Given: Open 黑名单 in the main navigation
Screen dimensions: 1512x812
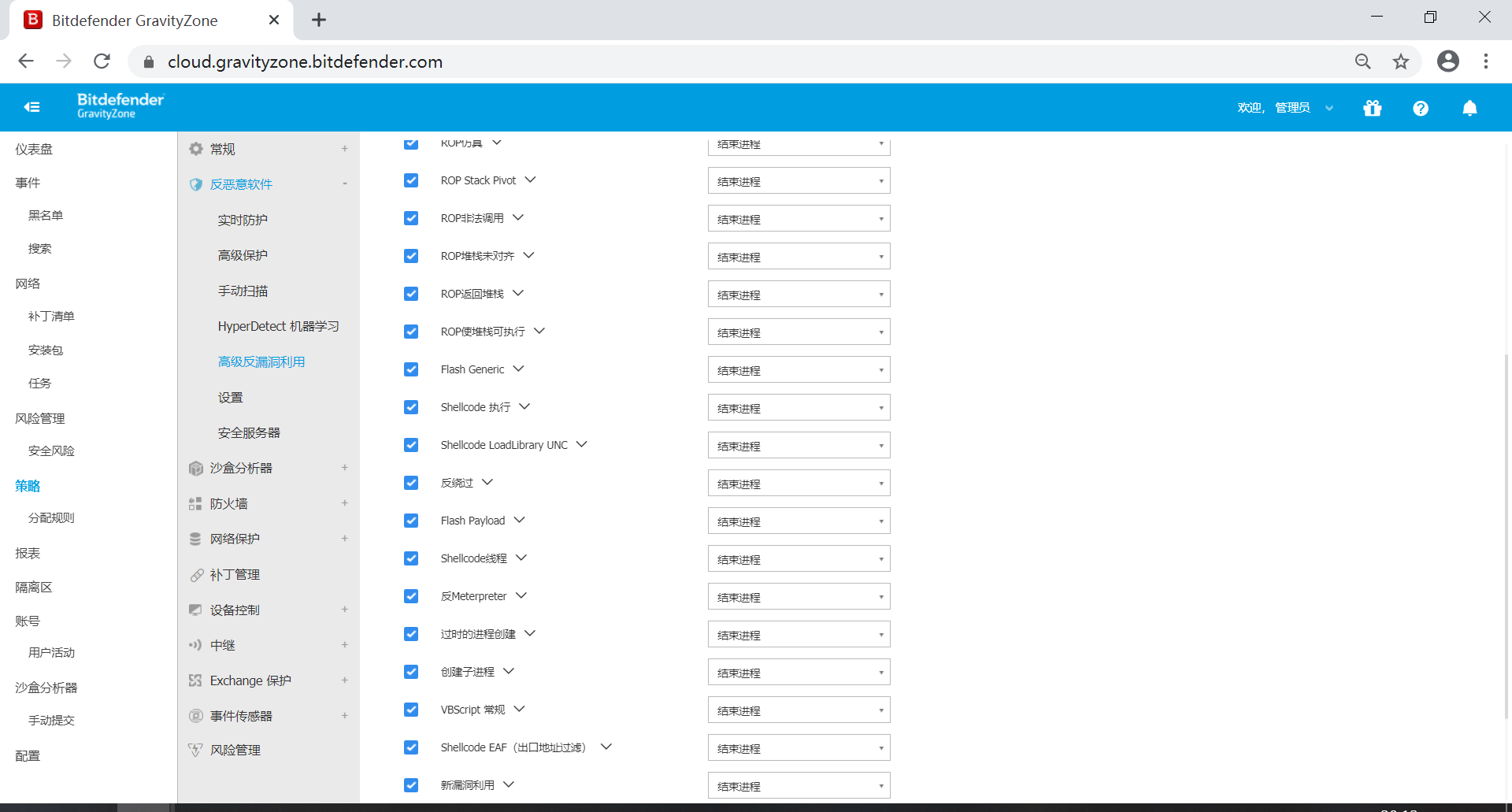Looking at the screenshot, I should (x=46, y=215).
